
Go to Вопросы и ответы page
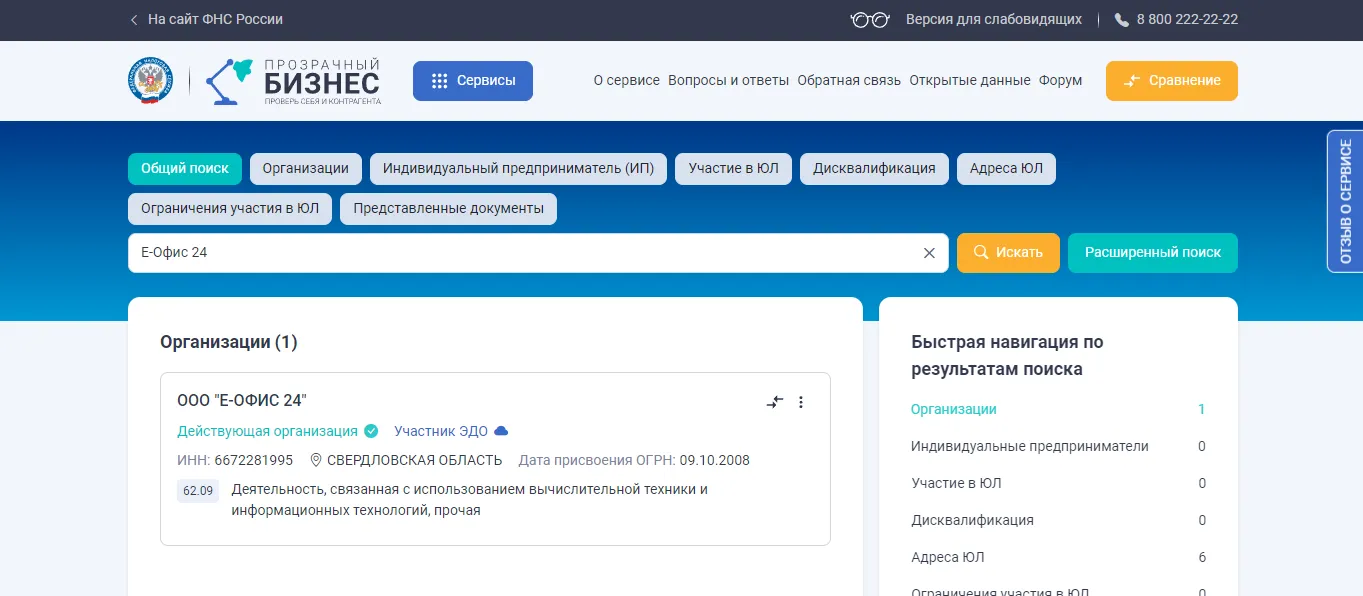(x=729, y=81)
